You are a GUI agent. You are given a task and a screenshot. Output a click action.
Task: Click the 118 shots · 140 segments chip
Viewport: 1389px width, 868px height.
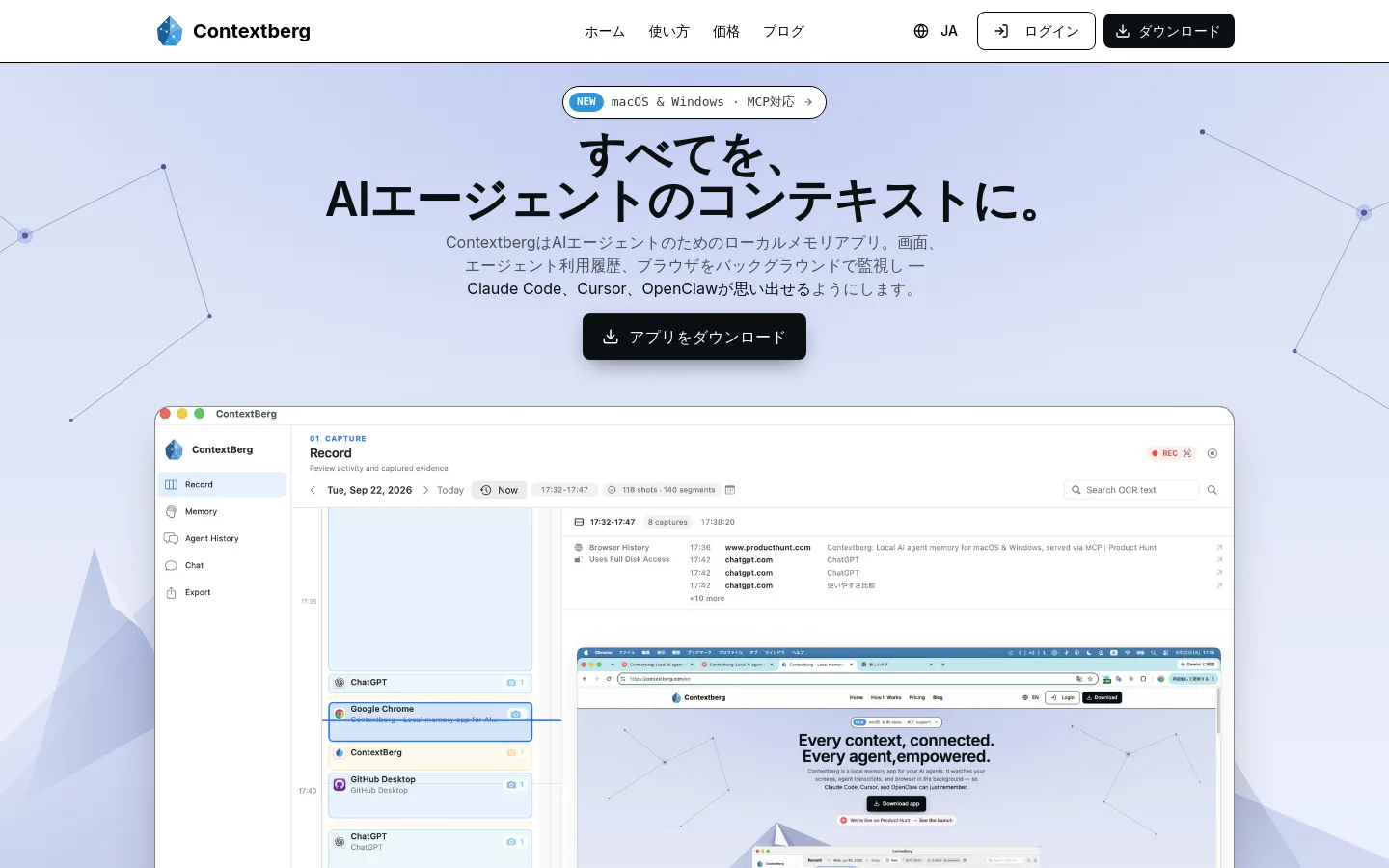662,490
